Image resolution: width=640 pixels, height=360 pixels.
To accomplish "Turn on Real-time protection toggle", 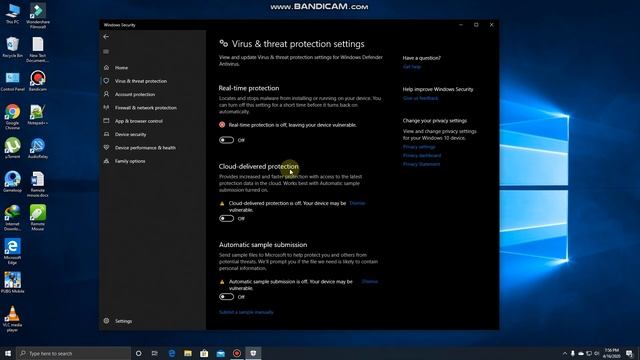I will [x=227, y=140].
